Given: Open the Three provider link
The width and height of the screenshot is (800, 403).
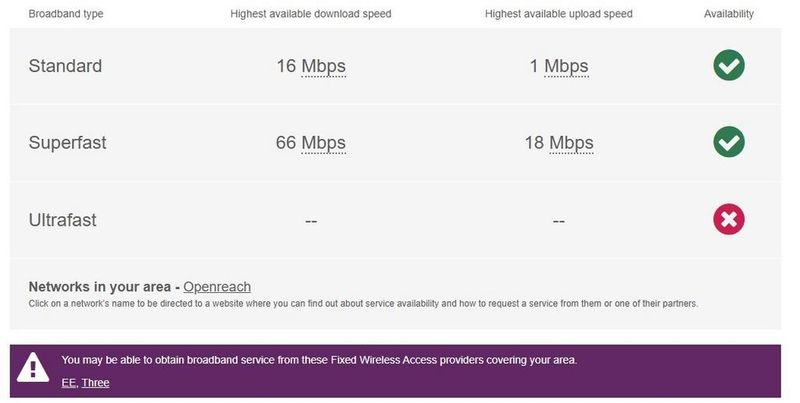Looking at the screenshot, I should (x=95, y=383).
